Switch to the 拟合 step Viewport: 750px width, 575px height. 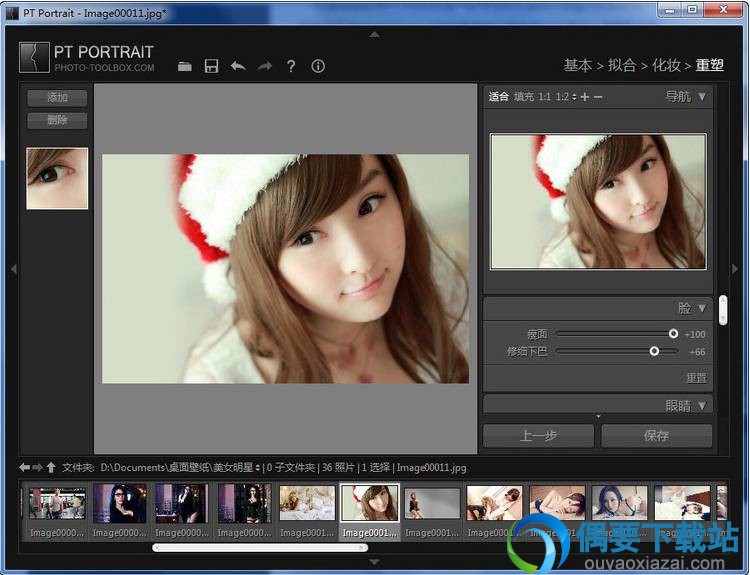point(622,65)
